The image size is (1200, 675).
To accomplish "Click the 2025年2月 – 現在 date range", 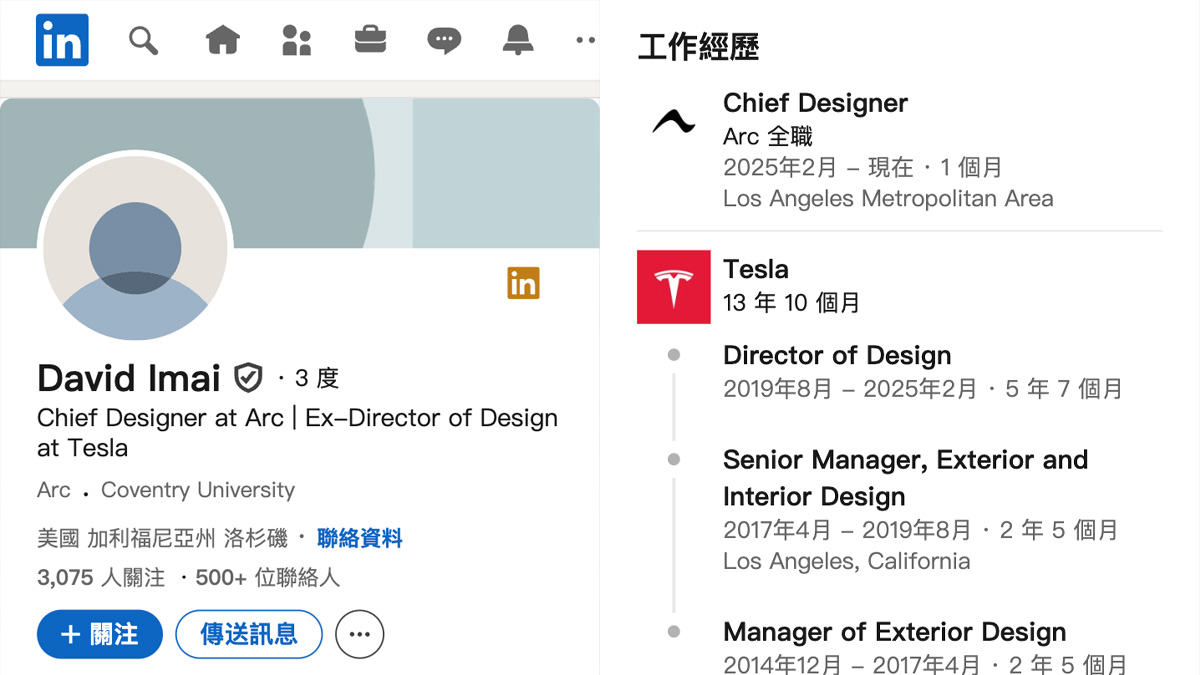I will point(818,167).
